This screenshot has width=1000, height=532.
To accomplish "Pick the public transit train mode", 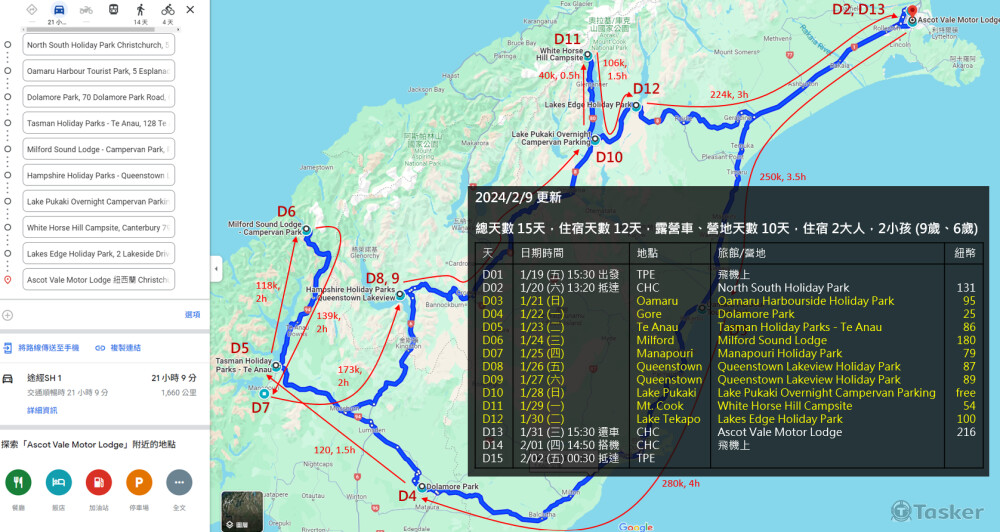I will [x=114, y=10].
